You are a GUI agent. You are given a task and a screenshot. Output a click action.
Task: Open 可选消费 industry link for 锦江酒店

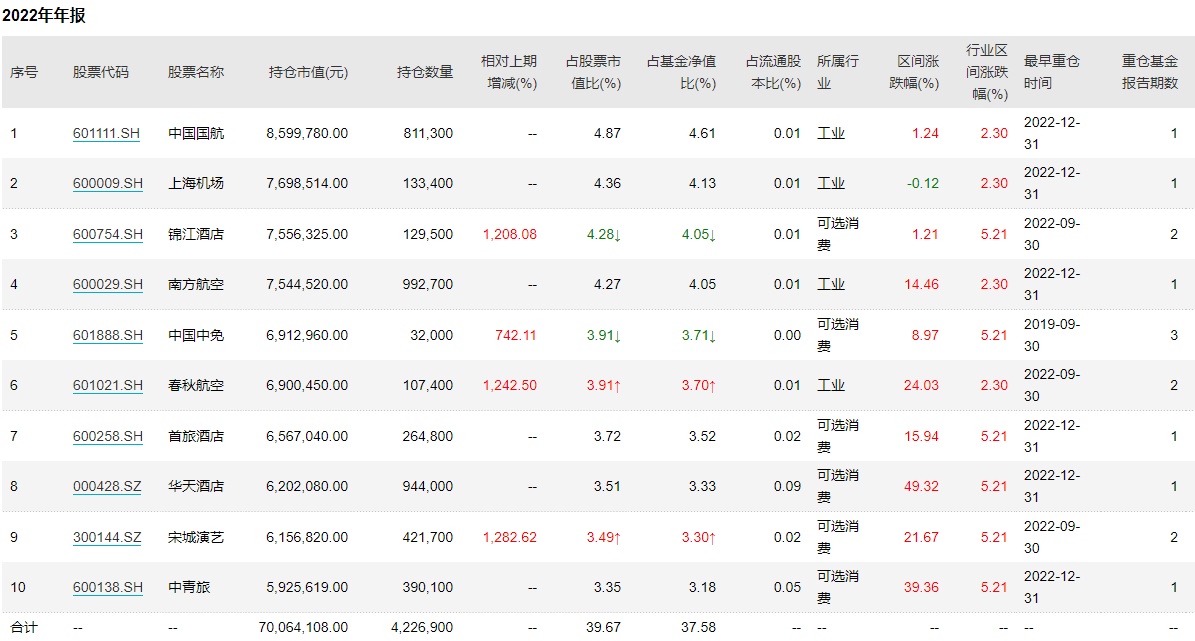pyautogui.click(x=837, y=234)
